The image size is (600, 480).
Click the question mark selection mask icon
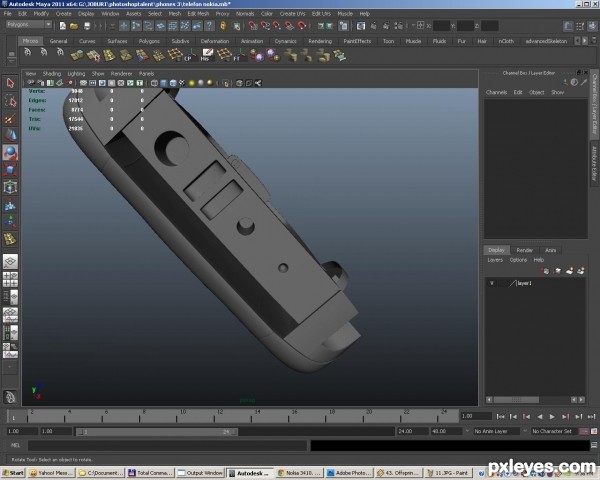pos(209,26)
